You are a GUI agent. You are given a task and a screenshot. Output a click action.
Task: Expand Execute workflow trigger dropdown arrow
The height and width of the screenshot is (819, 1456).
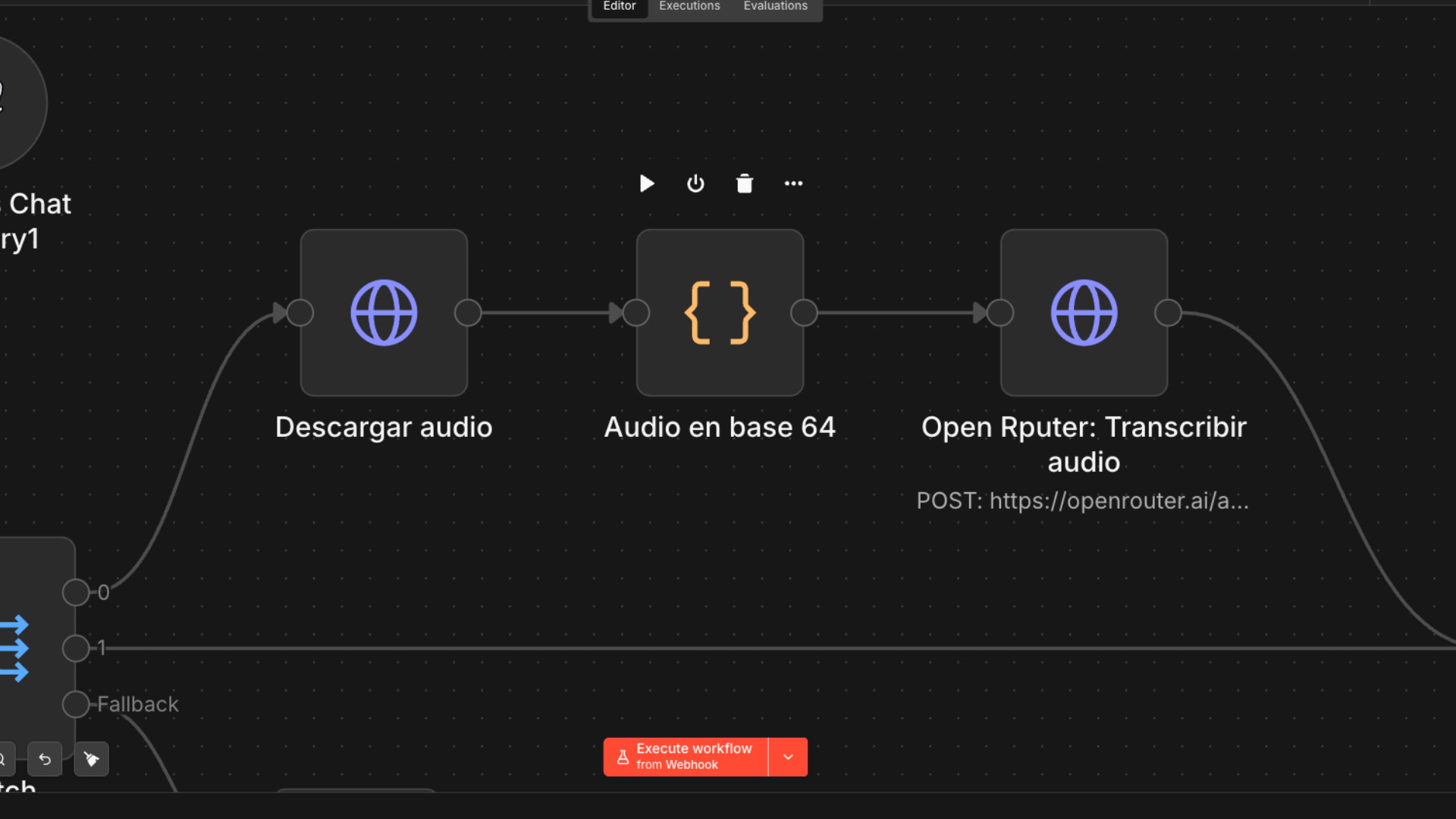[x=788, y=757]
